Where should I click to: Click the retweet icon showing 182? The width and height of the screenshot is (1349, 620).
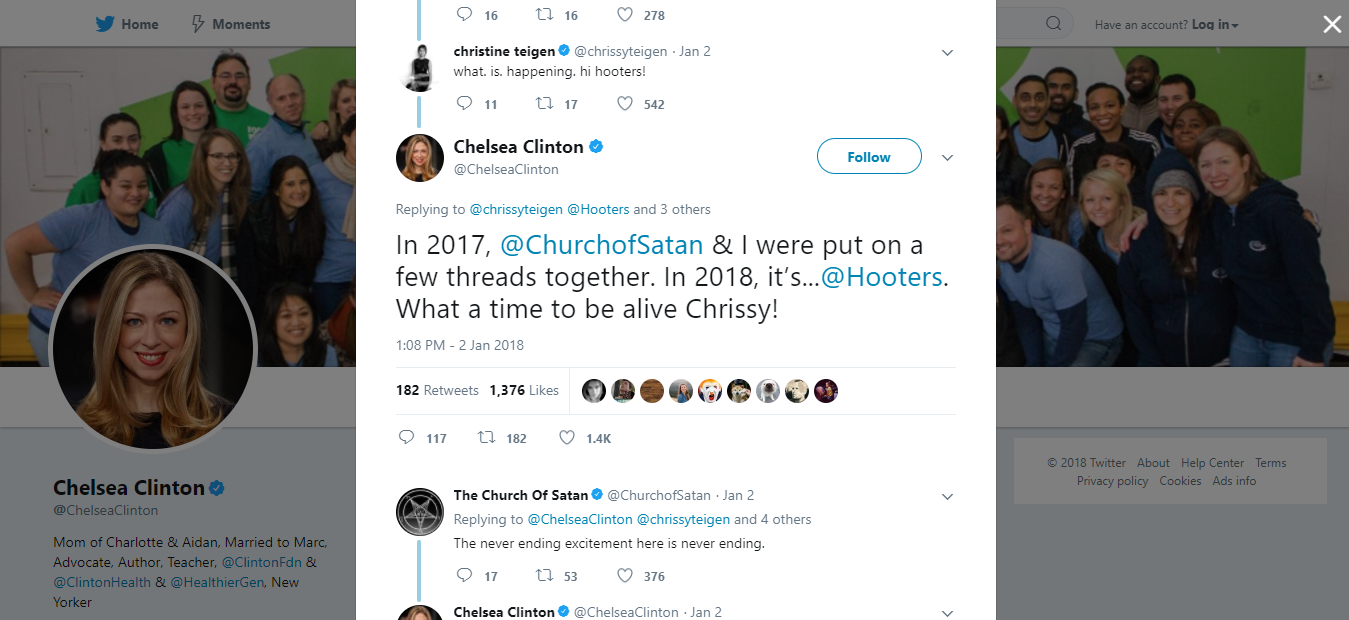[x=487, y=437]
